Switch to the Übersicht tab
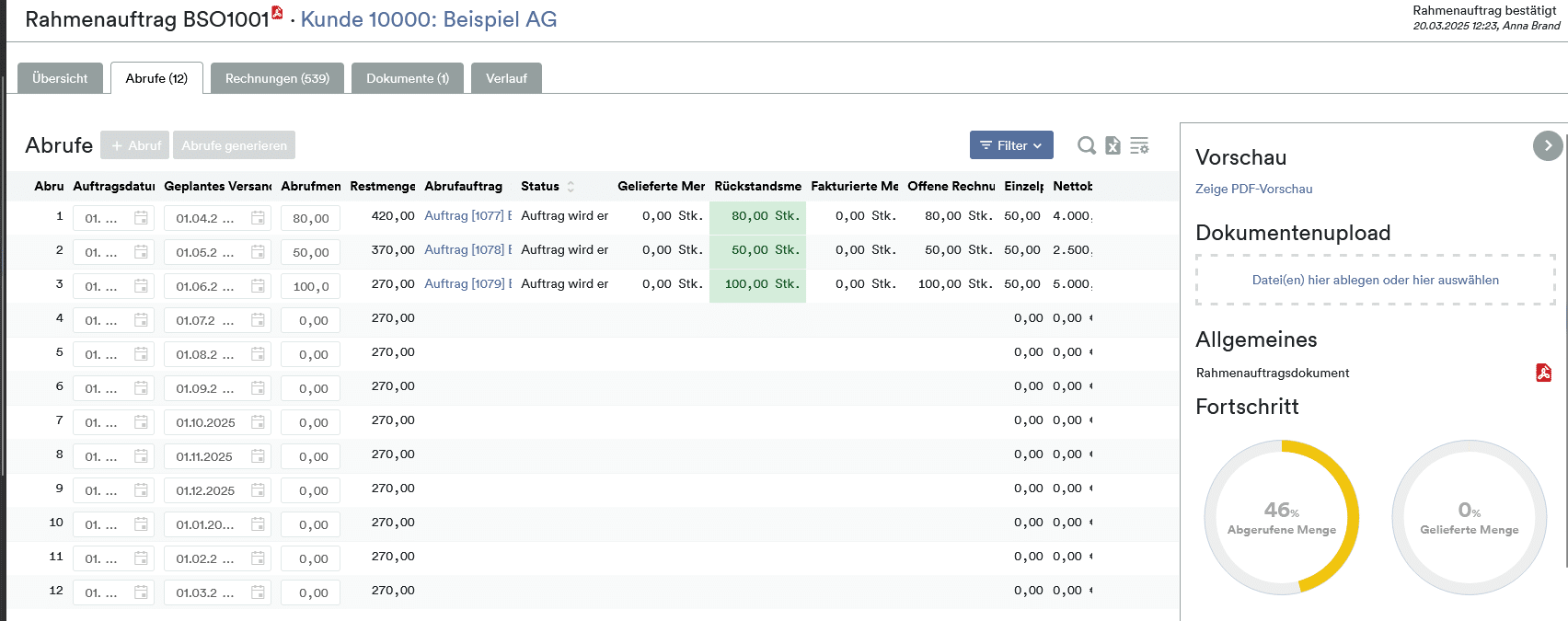 pos(60,78)
